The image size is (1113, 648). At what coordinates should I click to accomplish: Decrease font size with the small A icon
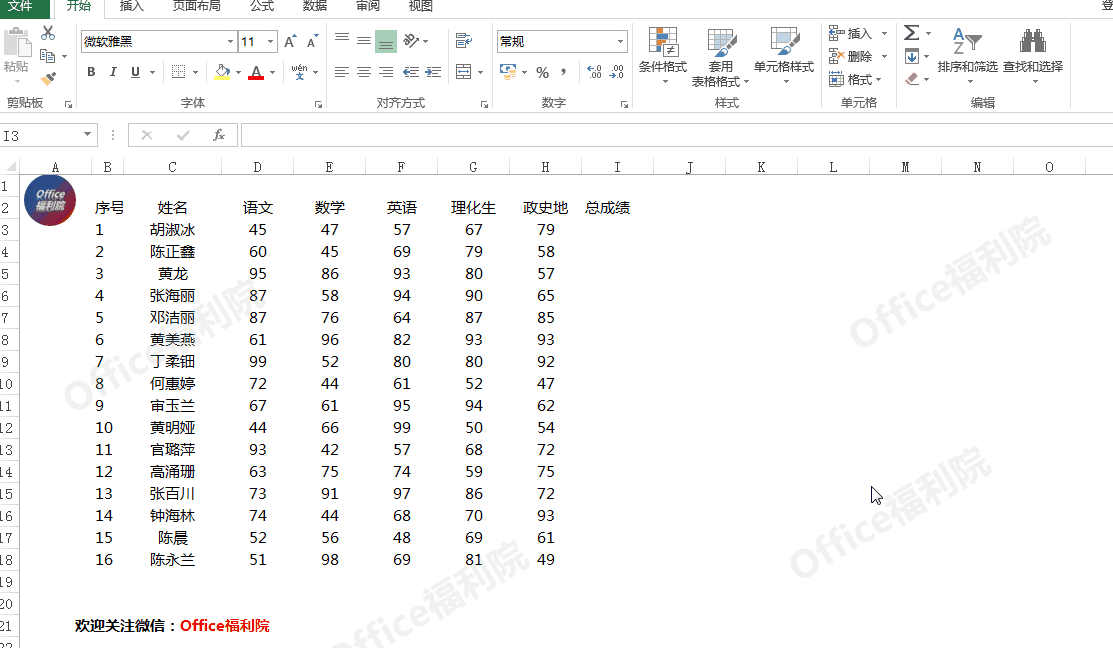(x=312, y=41)
